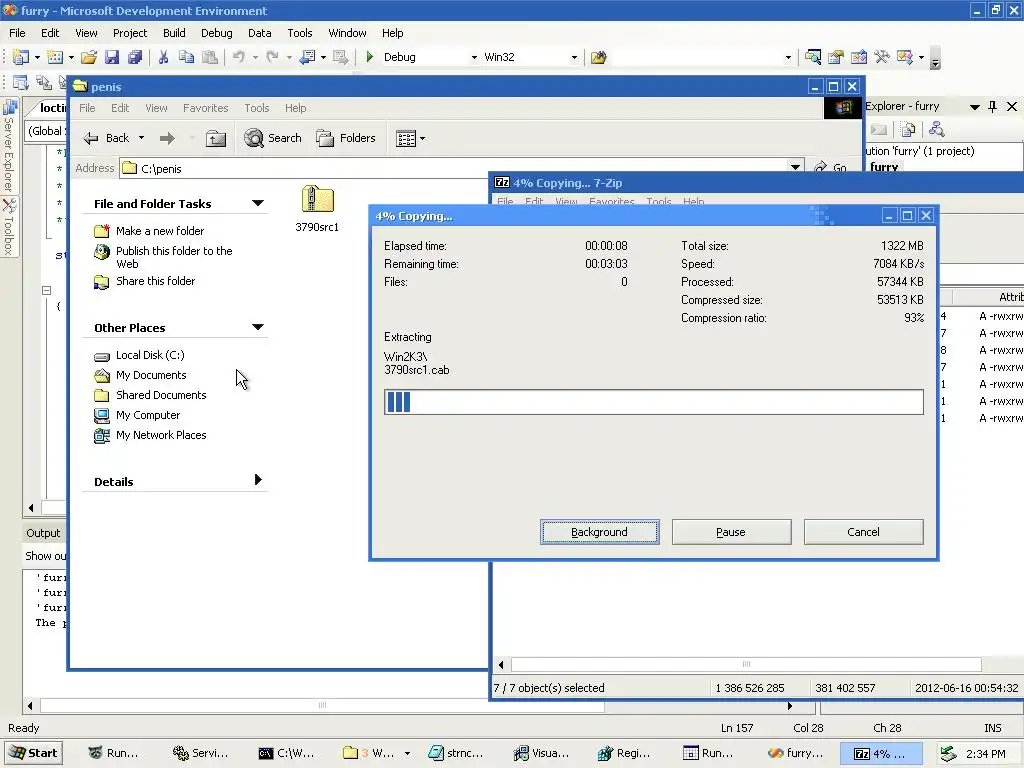Screen dimensions: 1024x768
Task: Open Win32 platform dropdown
Action: point(574,57)
